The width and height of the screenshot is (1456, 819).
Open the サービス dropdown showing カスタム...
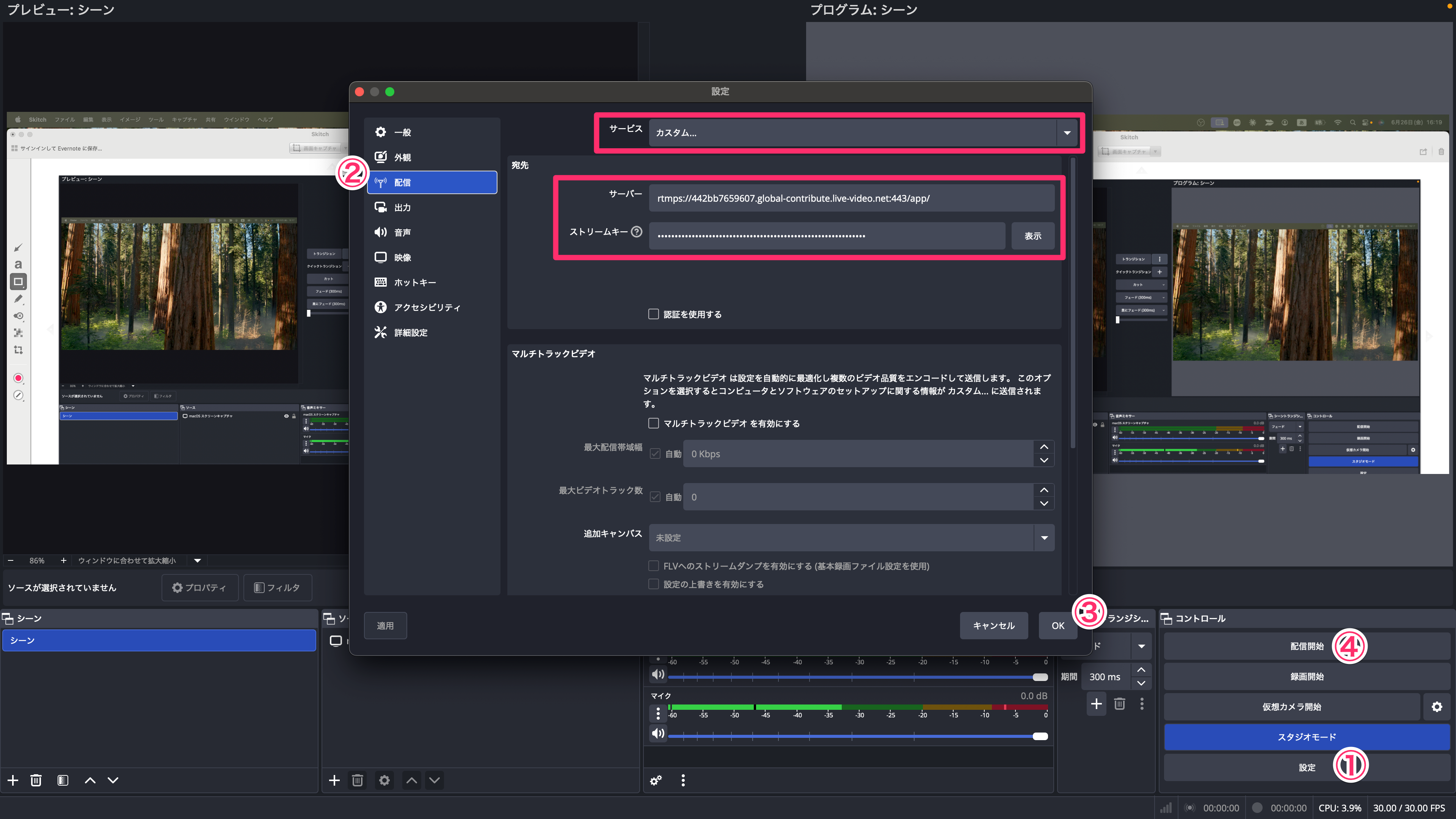tap(863, 133)
